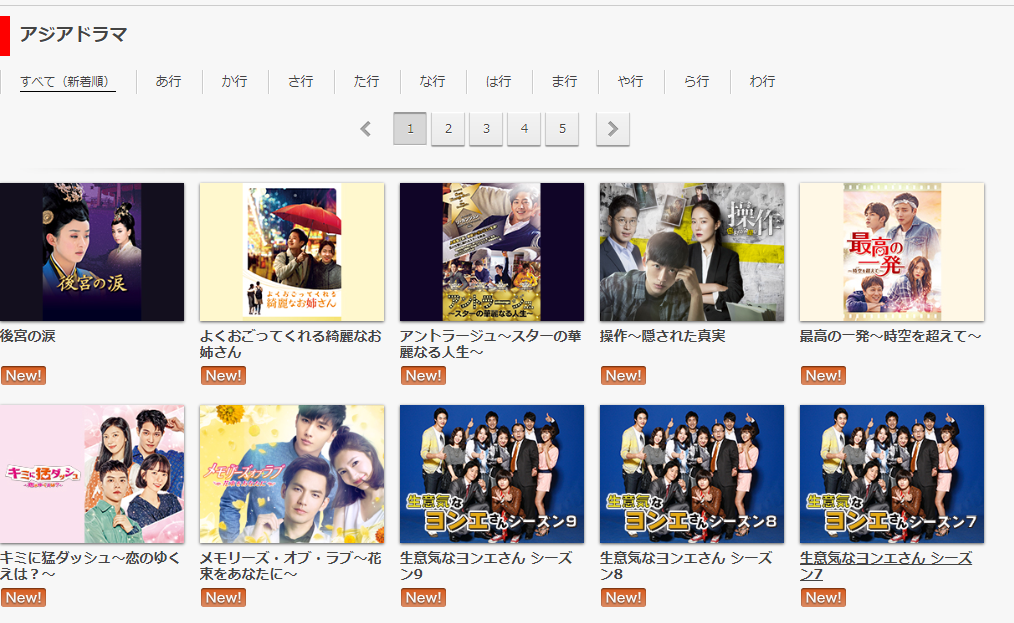Open キミに猛ダッシュ poster thumbnail

click(92, 474)
